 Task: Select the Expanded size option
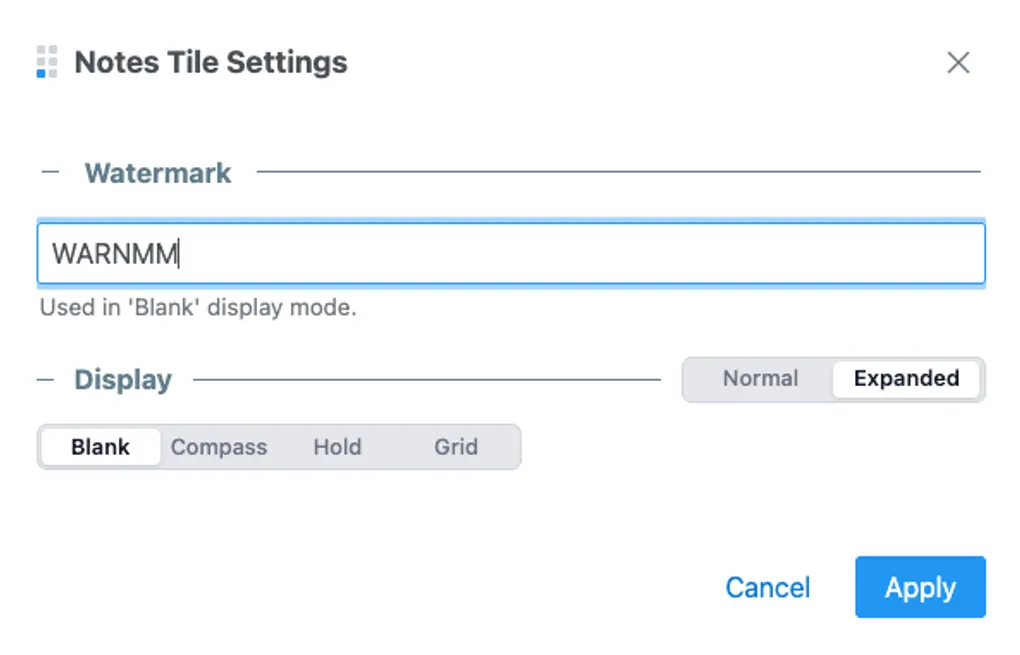906,379
